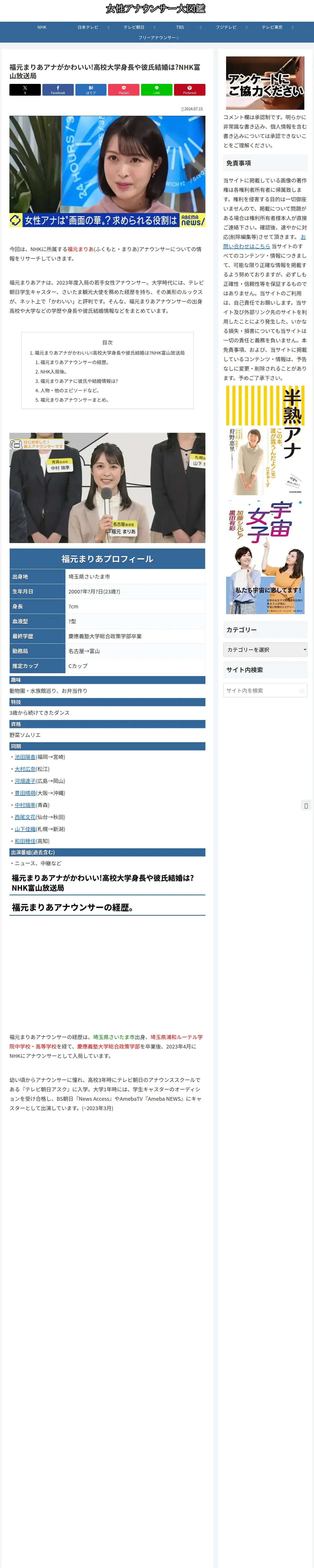Jump to TOC entry 人物・他のエピソードなど。
Screen dimensions: 314x1568
pyautogui.click(x=70, y=390)
